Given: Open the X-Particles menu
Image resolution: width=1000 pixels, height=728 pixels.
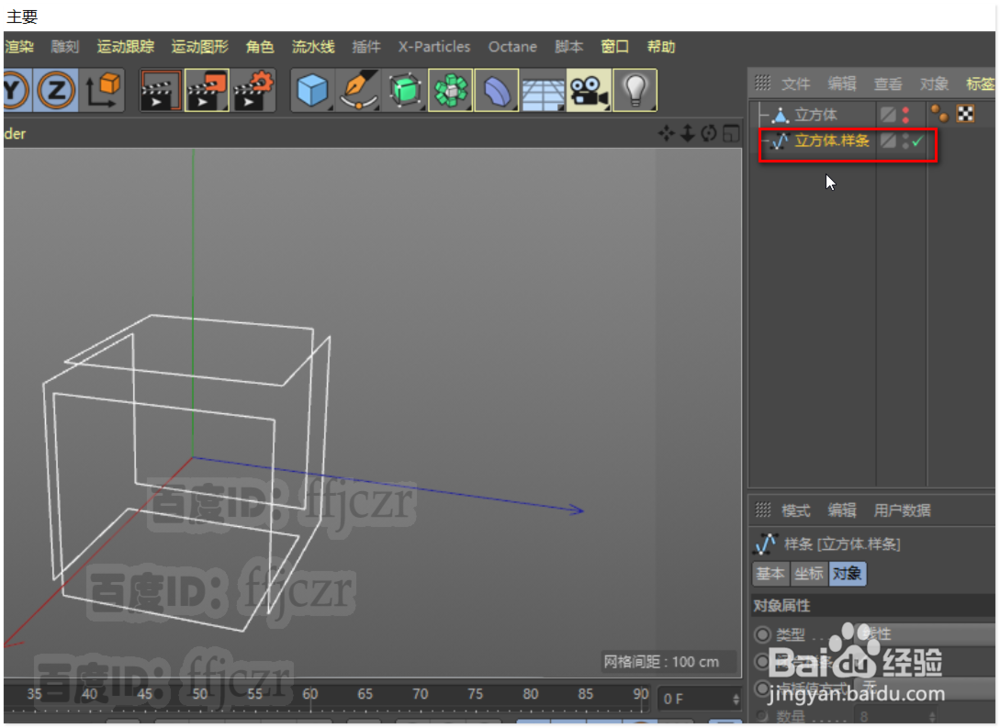Looking at the screenshot, I should pyautogui.click(x=434, y=47).
